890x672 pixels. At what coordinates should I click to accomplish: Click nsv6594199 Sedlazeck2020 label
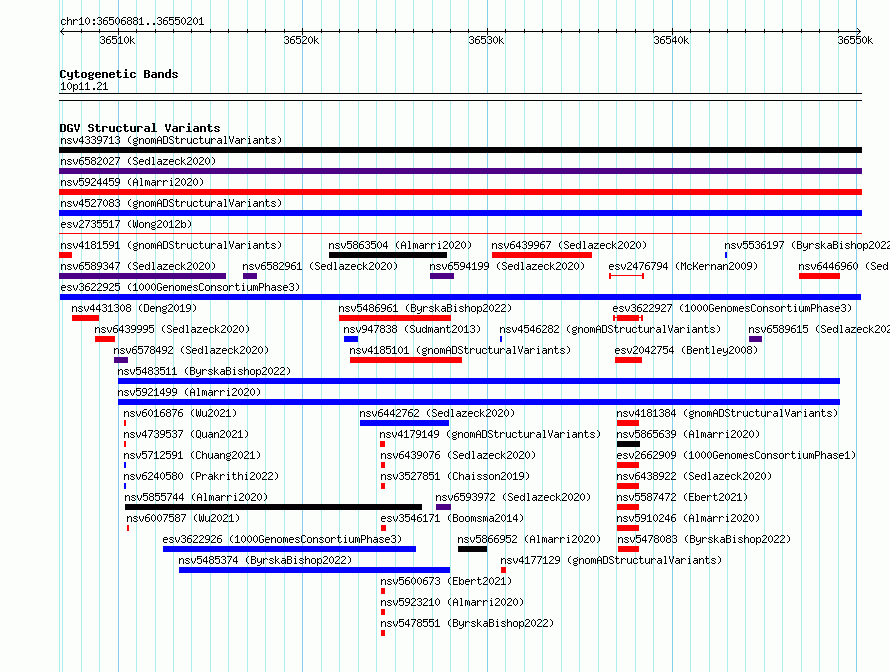pyautogui.click(x=507, y=266)
